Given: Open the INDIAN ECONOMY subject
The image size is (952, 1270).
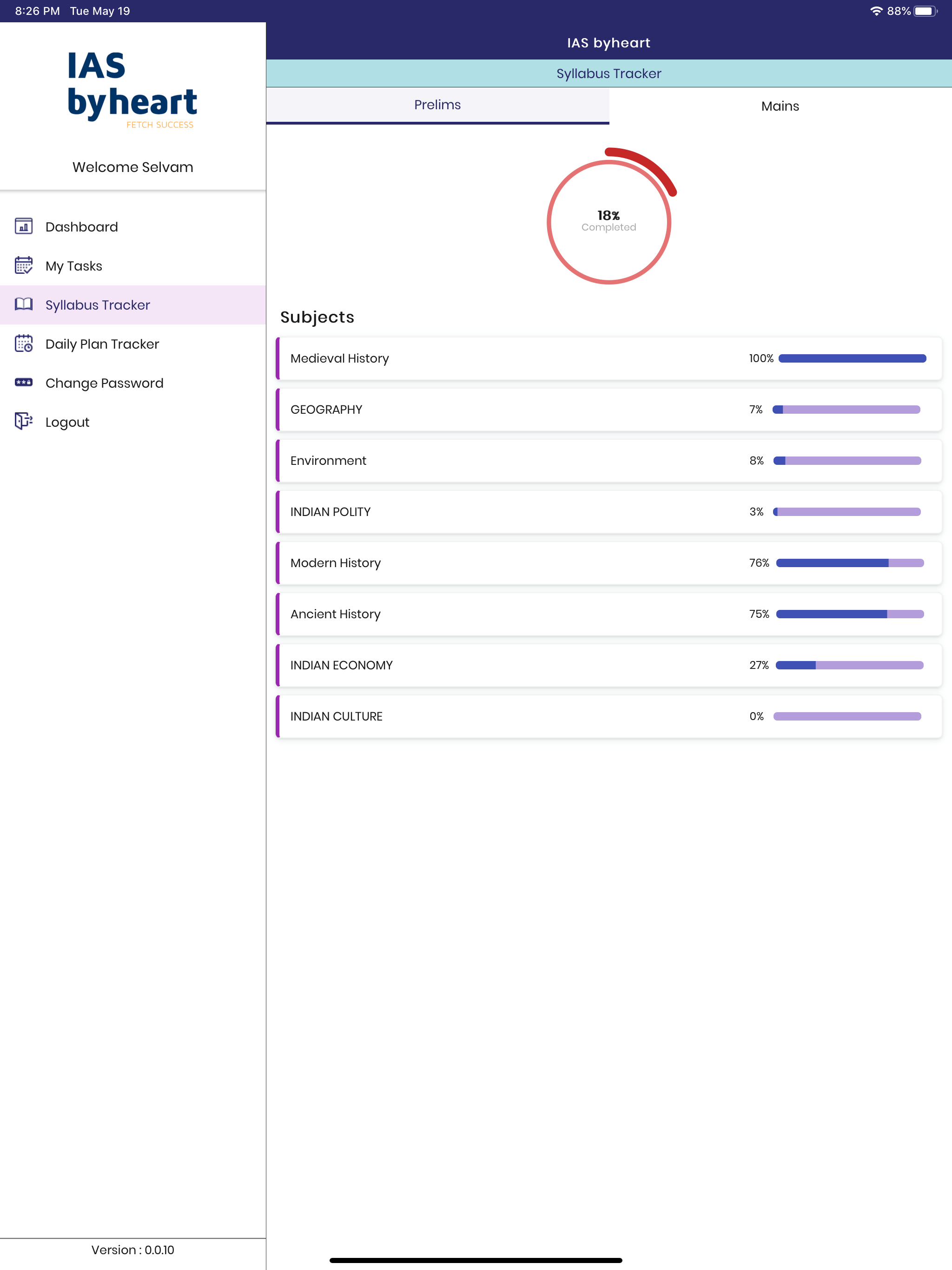Looking at the screenshot, I should (608, 665).
